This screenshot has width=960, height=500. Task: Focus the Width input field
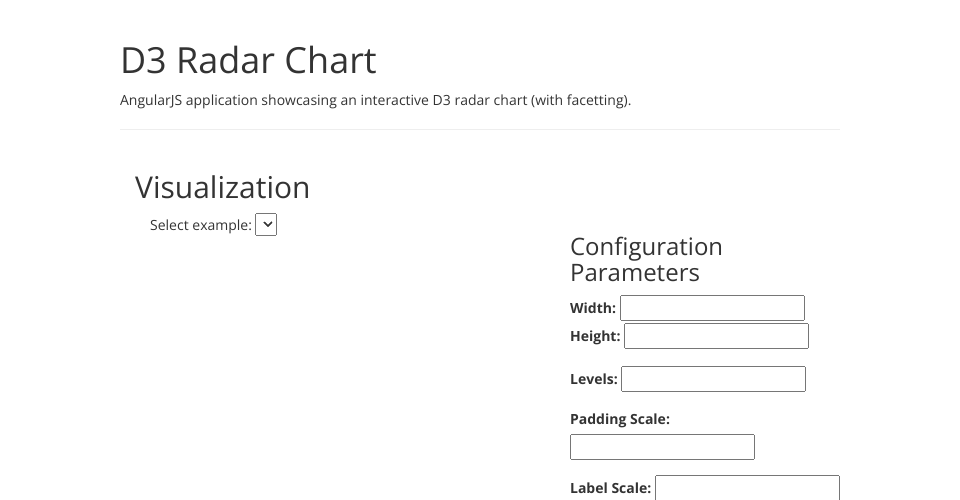[x=712, y=308]
